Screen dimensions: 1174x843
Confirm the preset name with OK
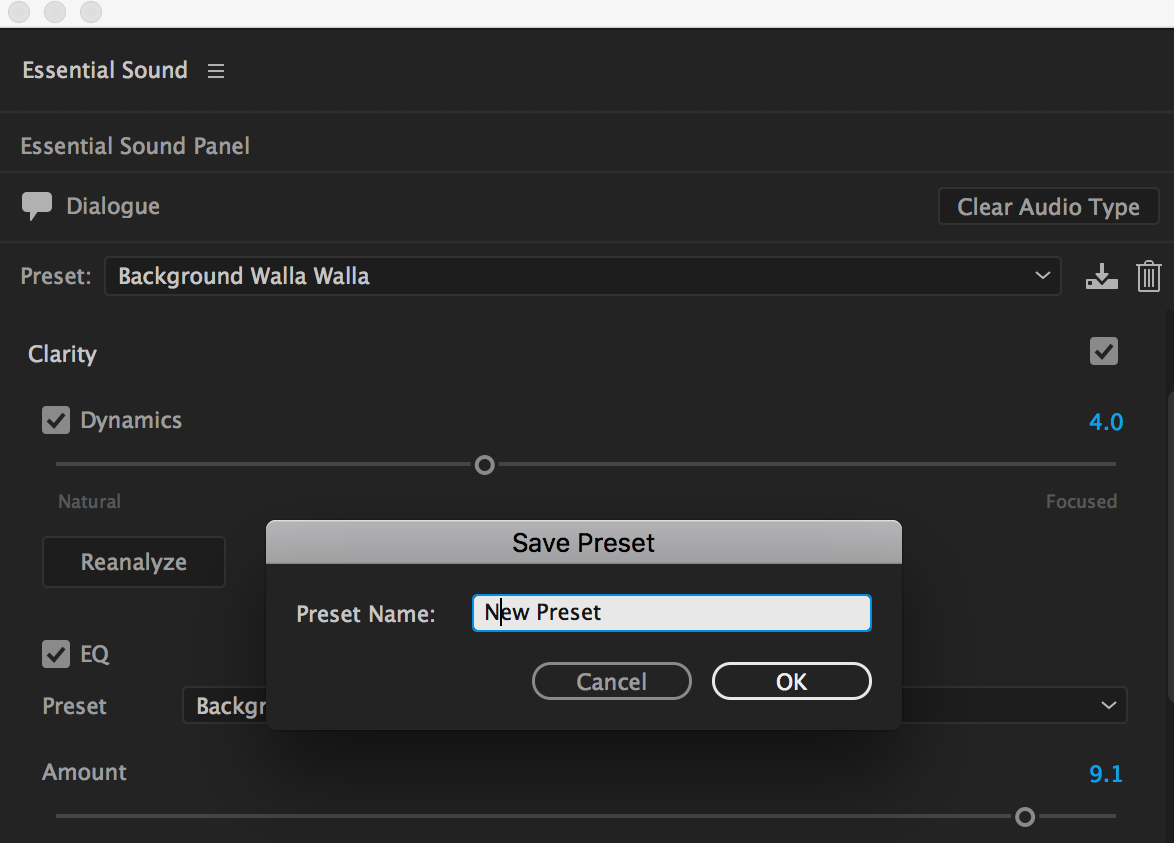(791, 682)
